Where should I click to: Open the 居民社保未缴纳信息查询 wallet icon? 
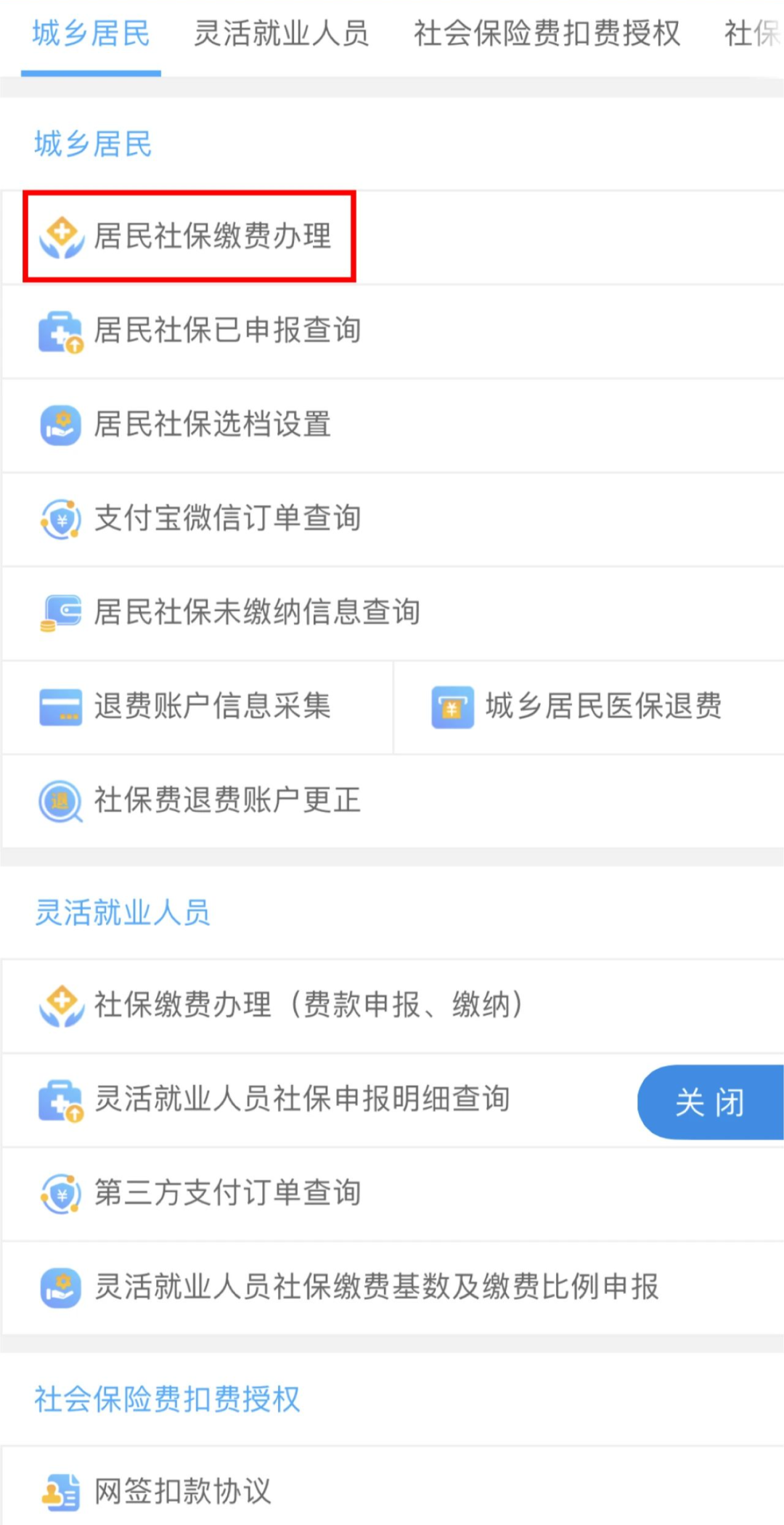[x=61, y=613]
